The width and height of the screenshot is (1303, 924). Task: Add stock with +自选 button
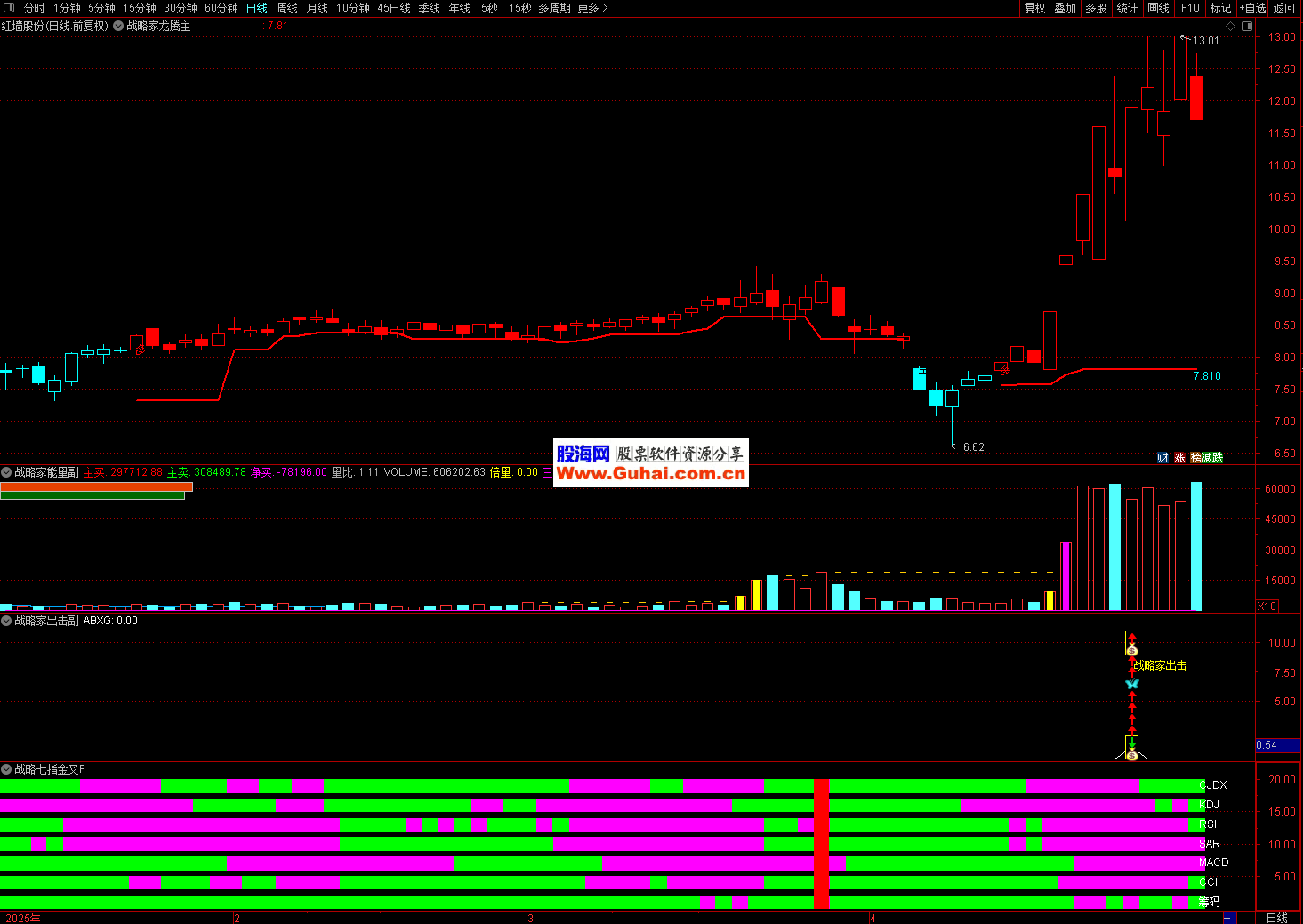coord(1252,8)
